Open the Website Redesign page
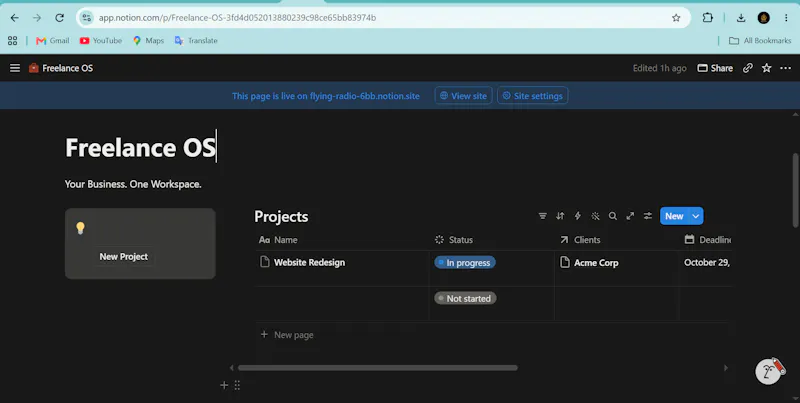The width and height of the screenshot is (800, 403). point(309,262)
